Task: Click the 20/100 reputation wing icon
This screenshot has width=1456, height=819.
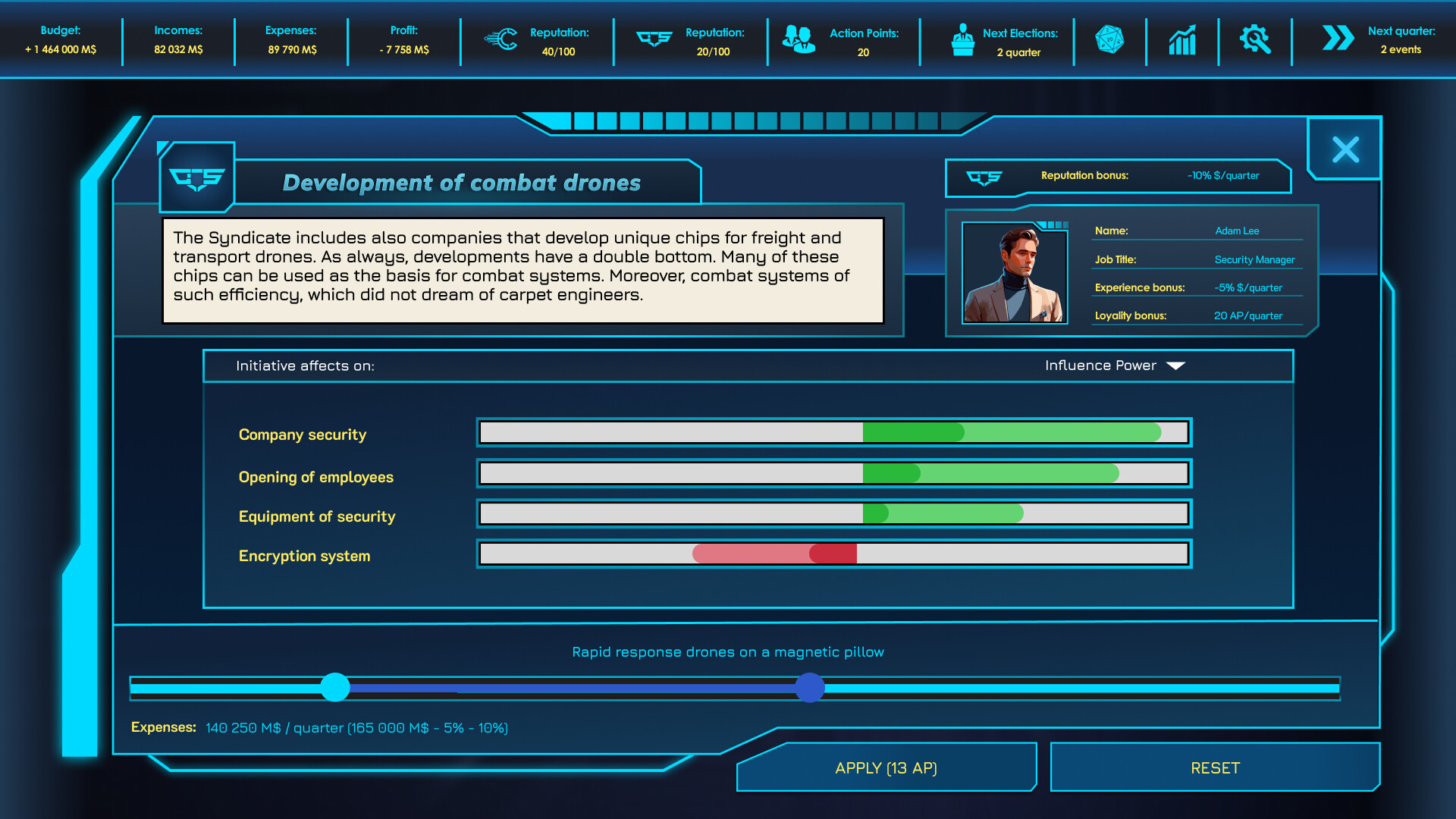Action: pos(654,39)
